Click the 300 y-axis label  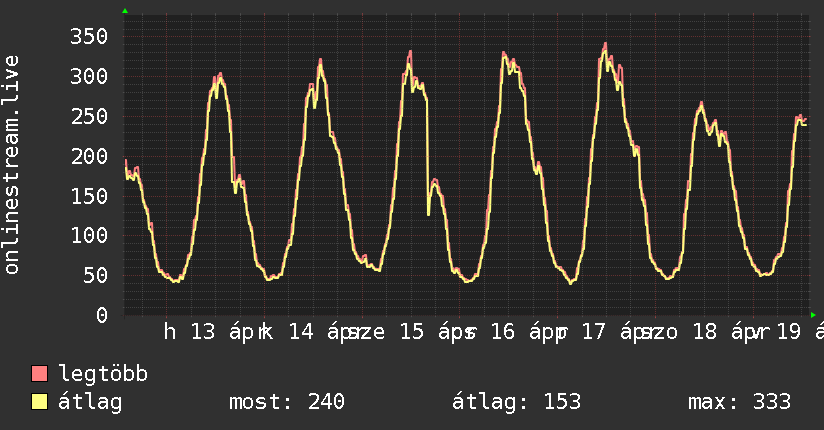(x=88, y=77)
